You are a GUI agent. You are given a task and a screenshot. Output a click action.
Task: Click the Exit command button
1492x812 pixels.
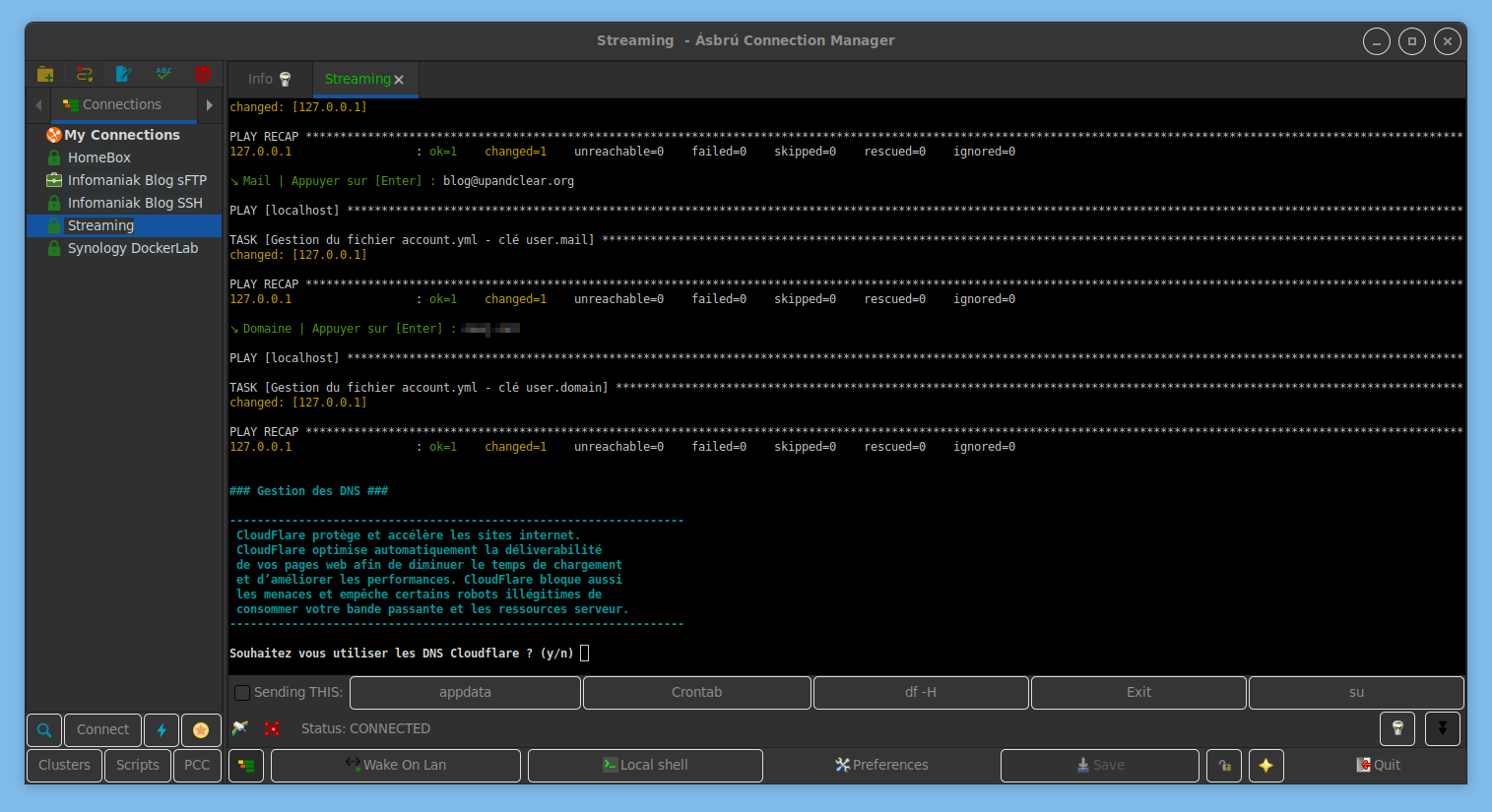click(1138, 692)
